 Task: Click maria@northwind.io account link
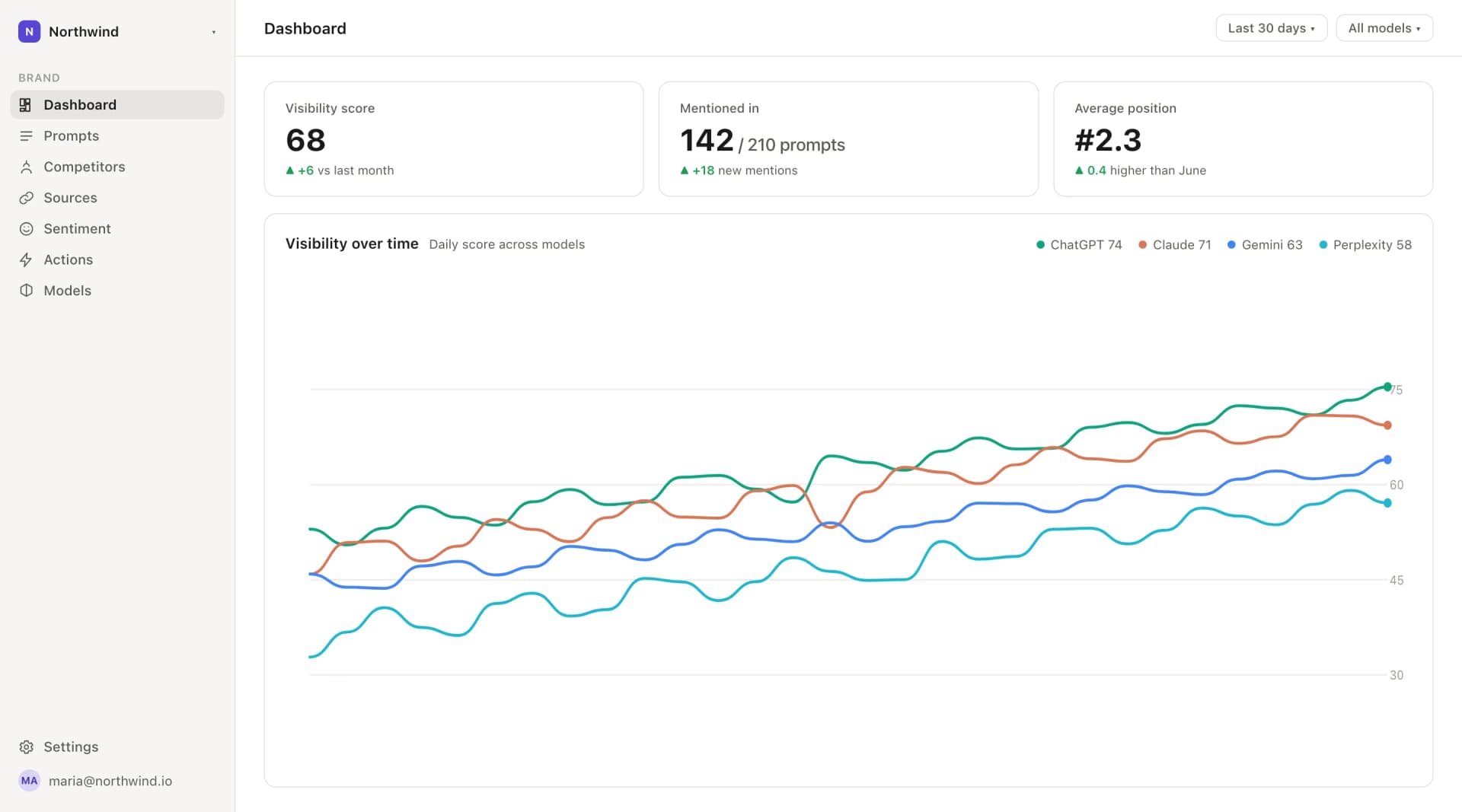110,781
